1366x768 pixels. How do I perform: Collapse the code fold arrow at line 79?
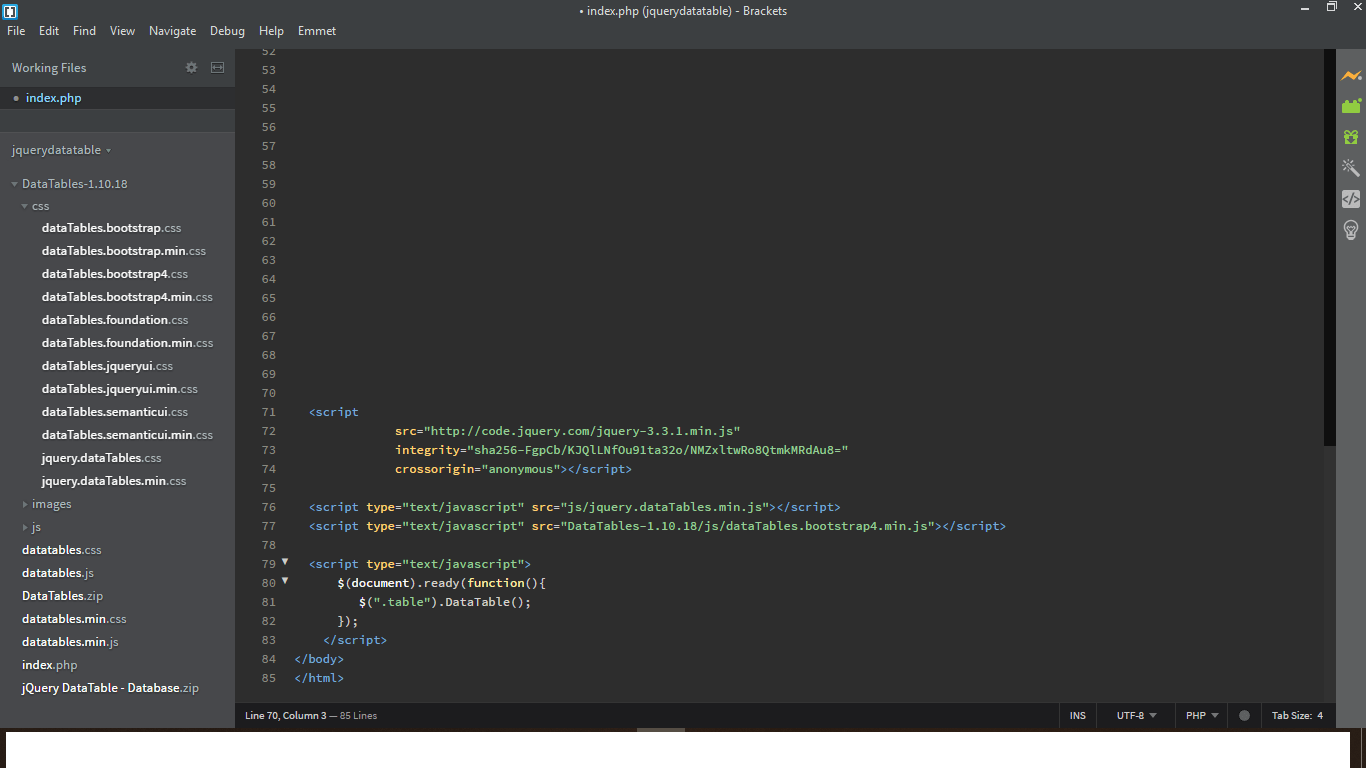click(285, 562)
